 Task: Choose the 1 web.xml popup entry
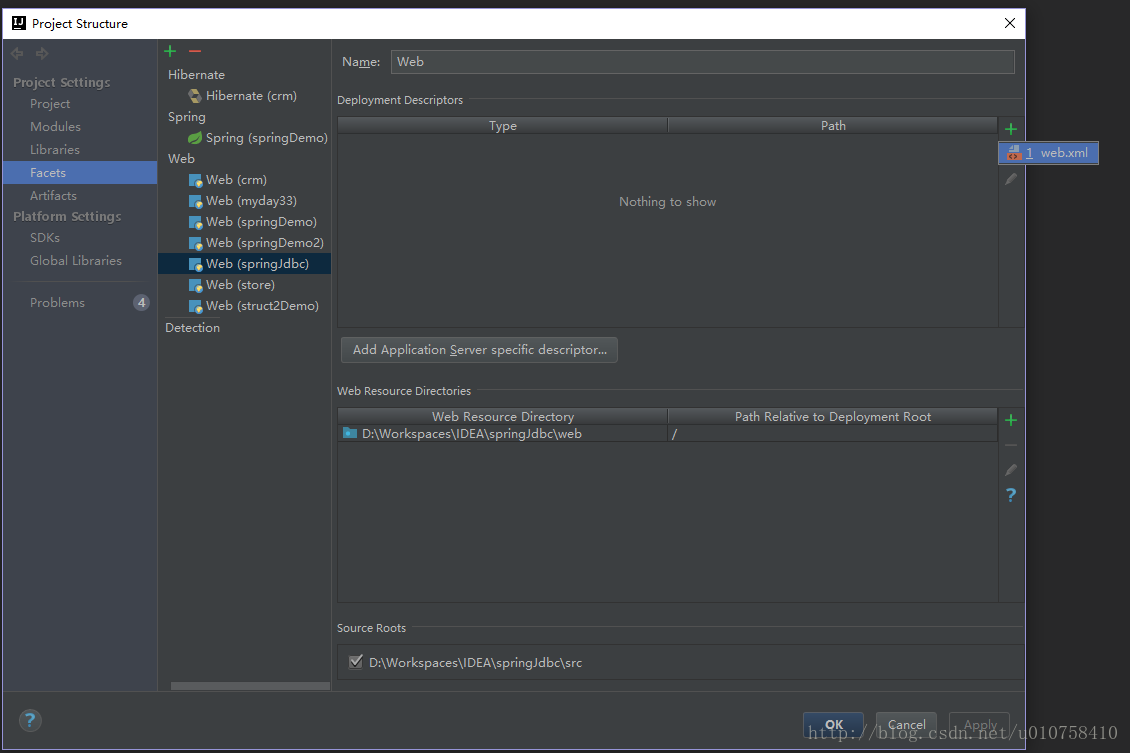1049,153
